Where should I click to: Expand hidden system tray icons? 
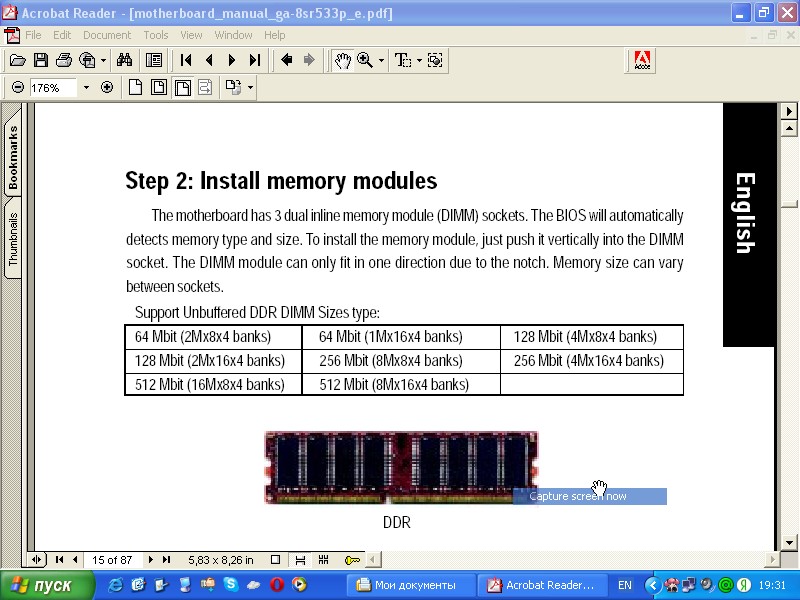(x=653, y=585)
